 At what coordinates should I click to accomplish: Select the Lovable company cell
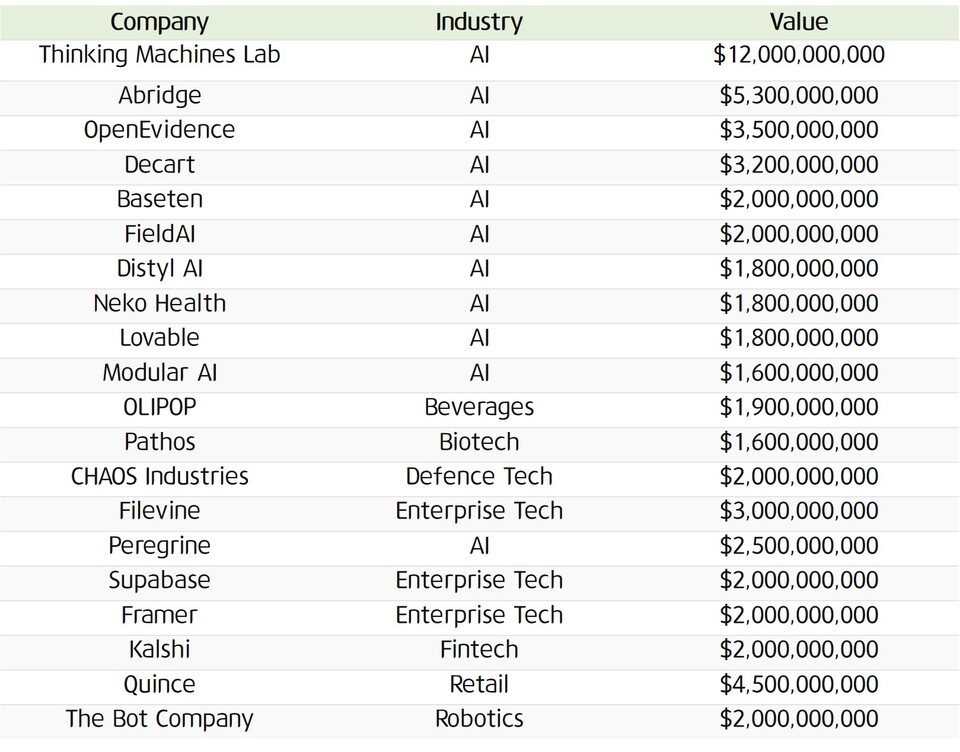(x=160, y=338)
